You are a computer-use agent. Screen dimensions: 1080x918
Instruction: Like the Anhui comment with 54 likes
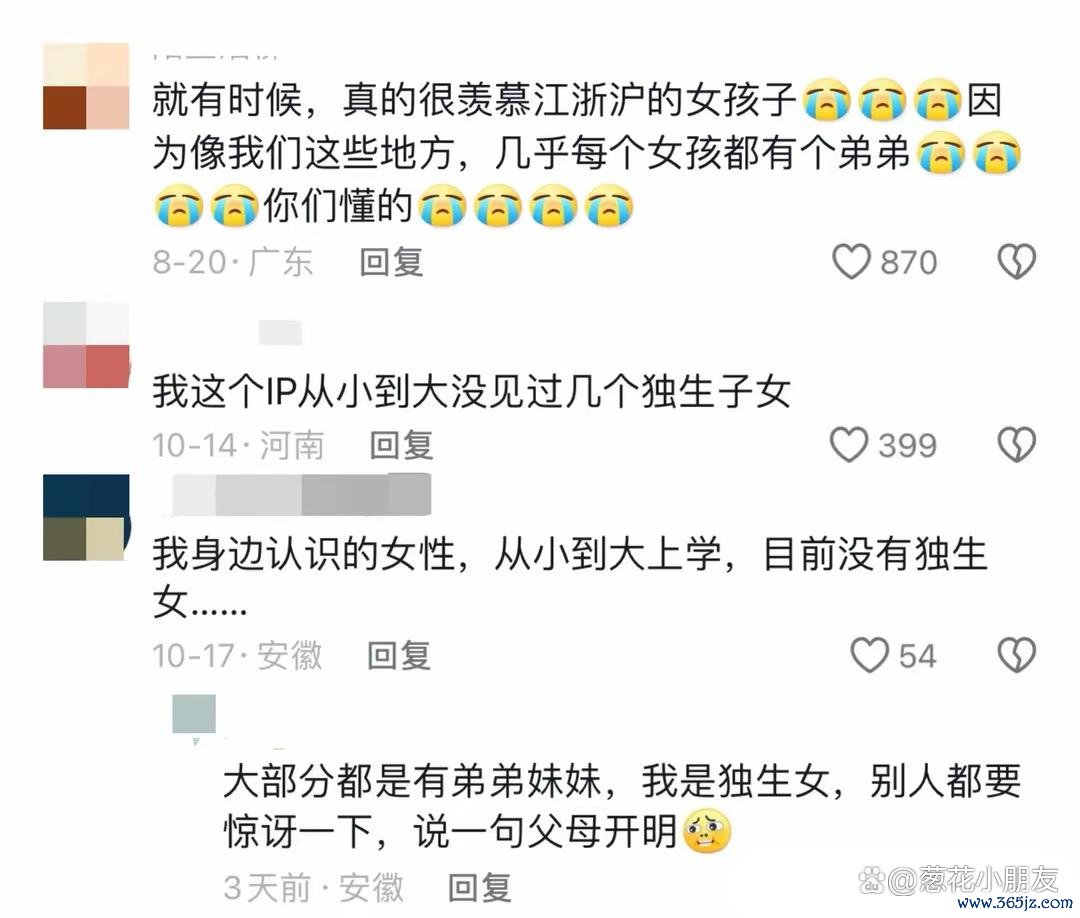pyautogui.click(x=869, y=655)
